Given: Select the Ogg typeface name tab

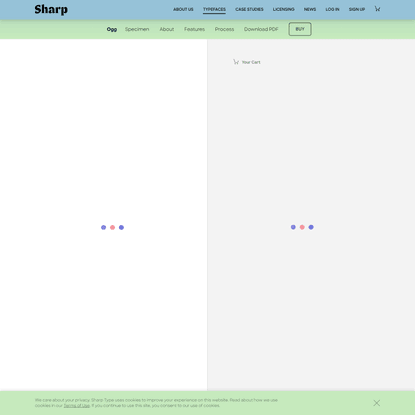Looking at the screenshot, I should point(112,29).
